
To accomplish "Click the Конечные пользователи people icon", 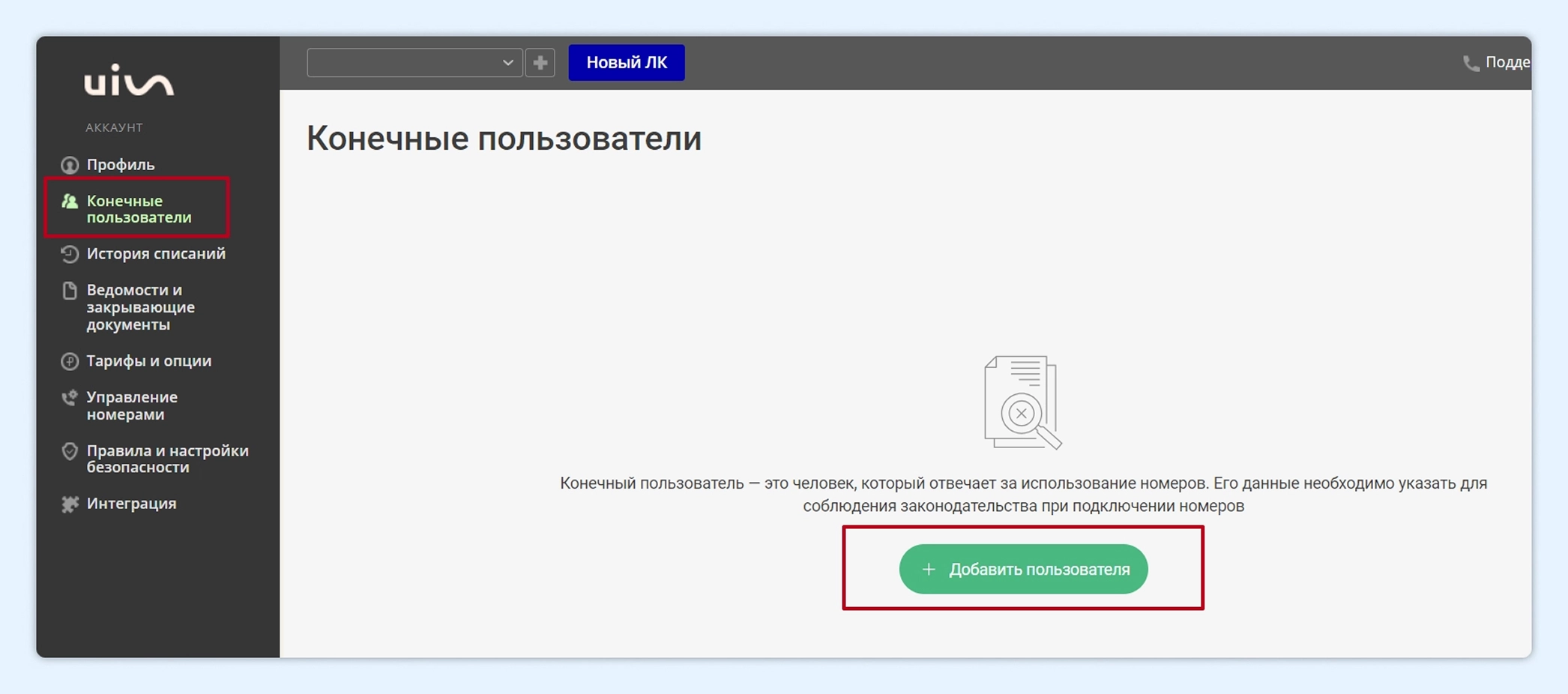I will (70, 201).
